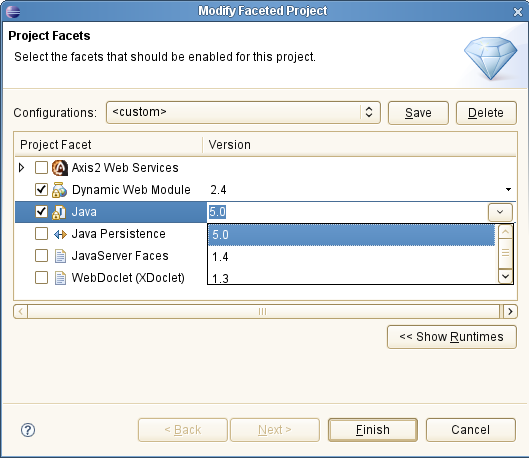Image resolution: width=529 pixels, height=458 pixels.
Task: Click the Axis2 Web Services facet icon
Action: coord(60,168)
